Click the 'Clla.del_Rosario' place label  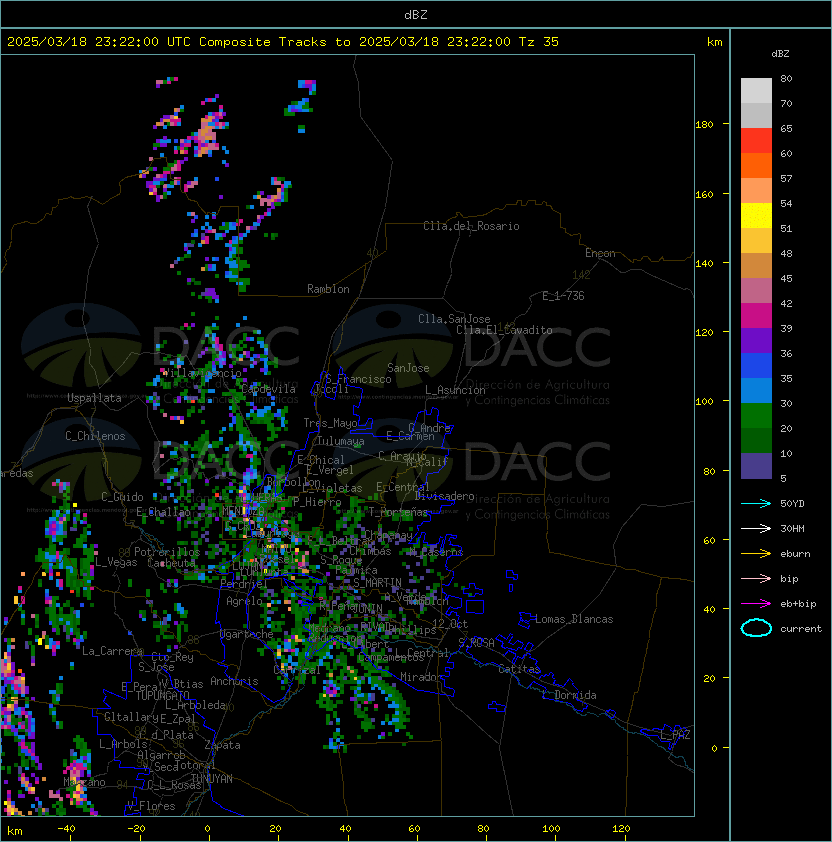pyautogui.click(x=471, y=226)
